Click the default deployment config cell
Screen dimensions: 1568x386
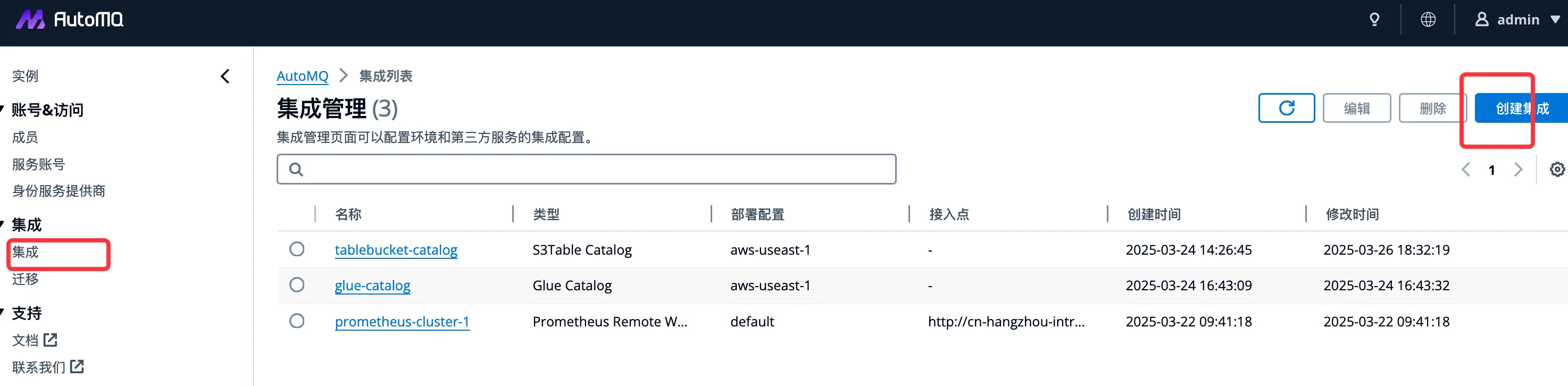pos(752,322)
